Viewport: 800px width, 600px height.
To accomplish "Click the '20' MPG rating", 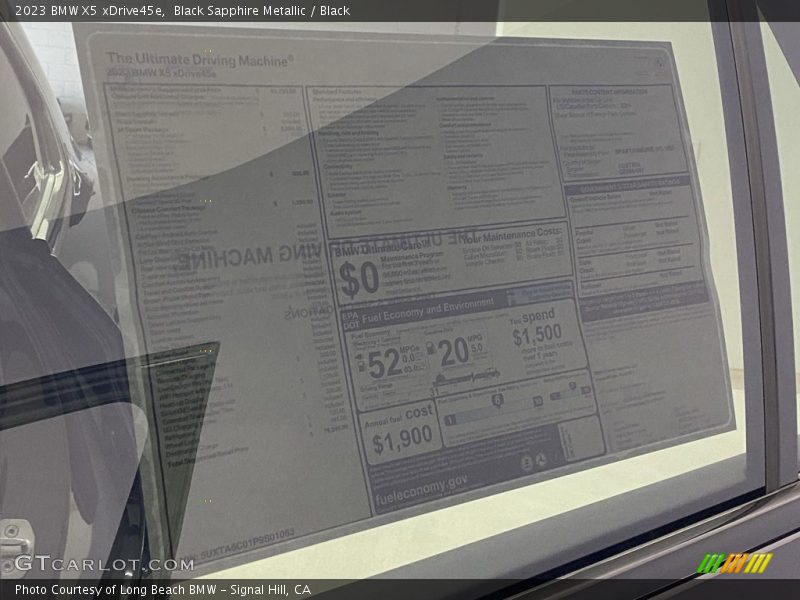I will (x=453, y=352).
